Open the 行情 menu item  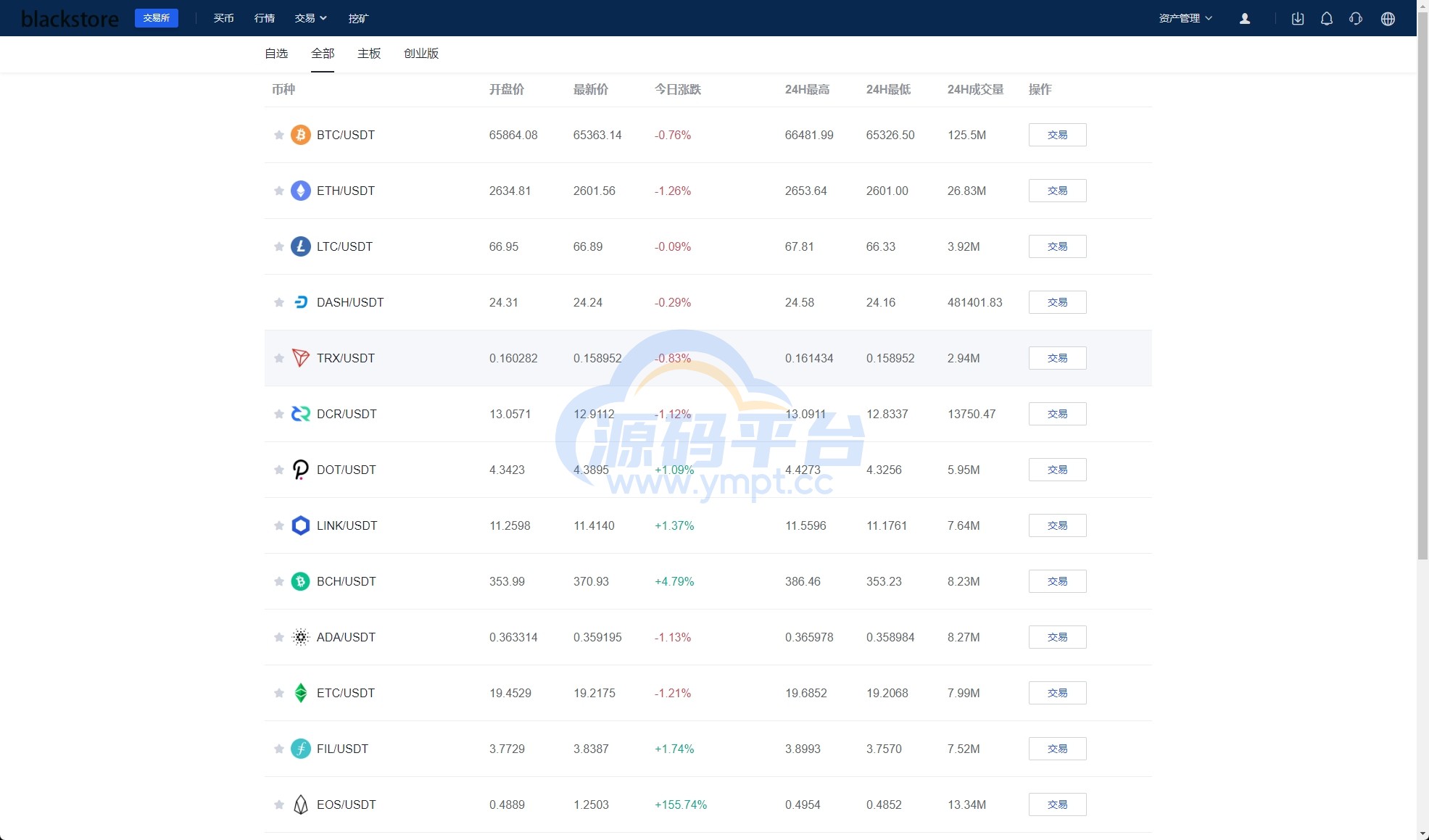coord(265,18)
